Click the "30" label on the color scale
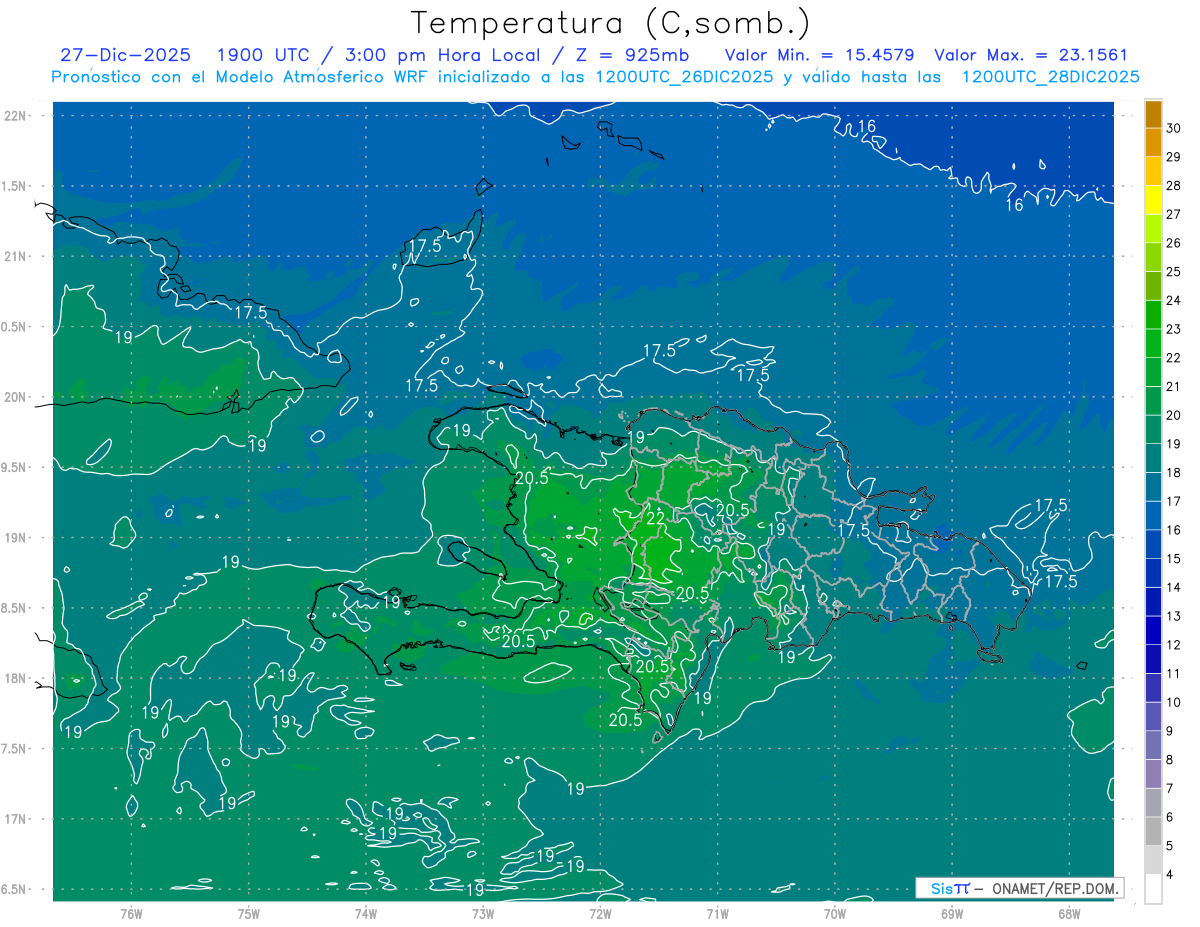The image size is (1200, 927). tap(1174, 128)
